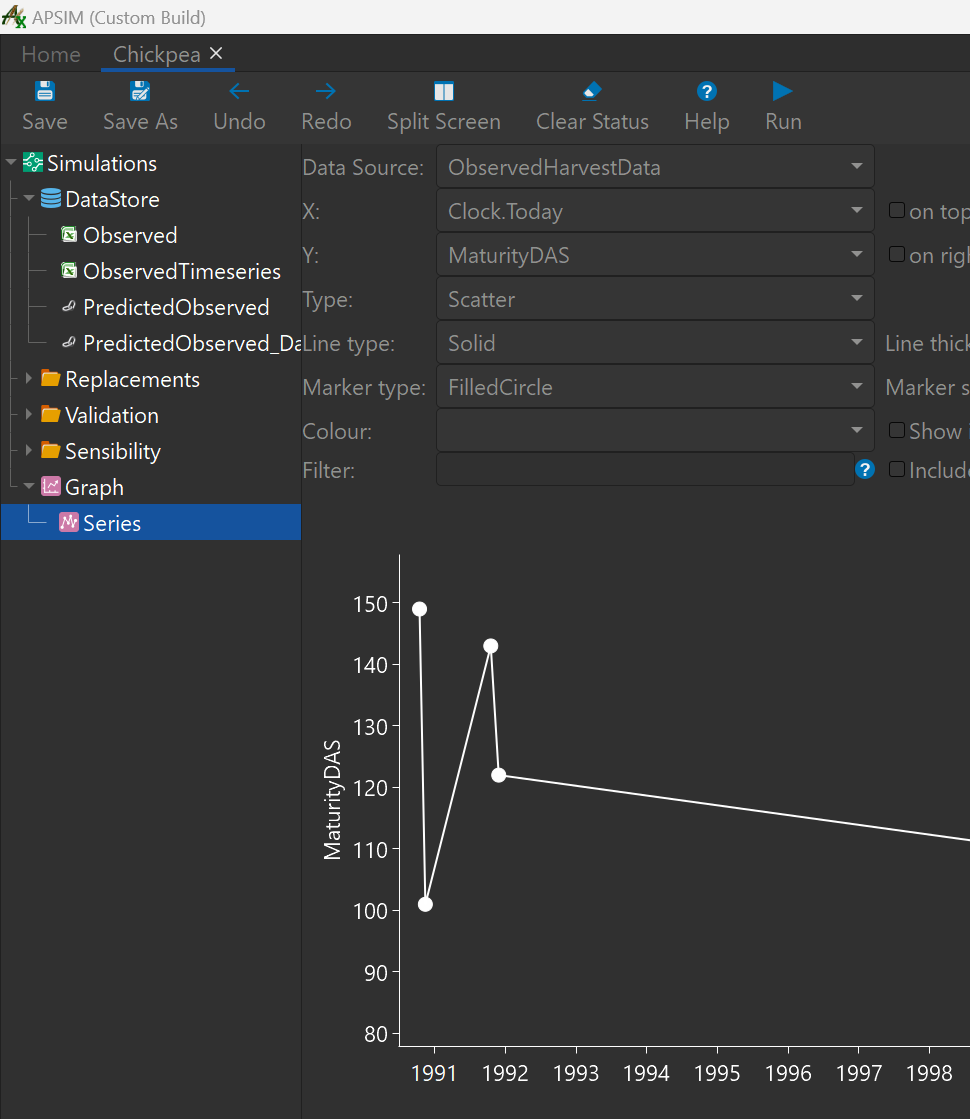Switch to the Home tab
Screen dimensions: 970x1119
[50, 54]
